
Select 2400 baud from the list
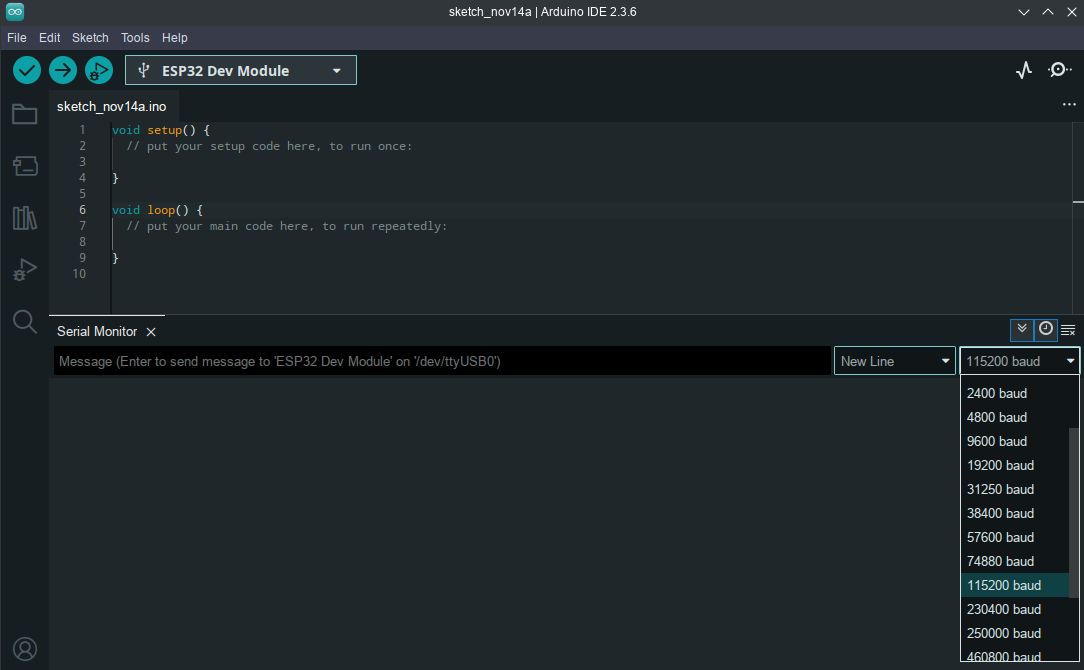click(1014, 393)
